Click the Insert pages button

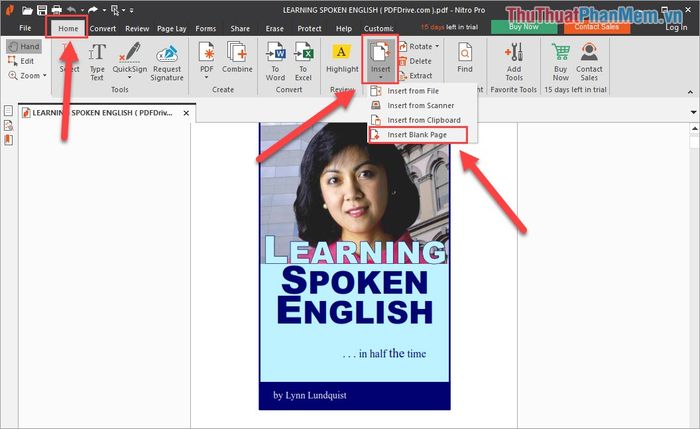(380, 59)
